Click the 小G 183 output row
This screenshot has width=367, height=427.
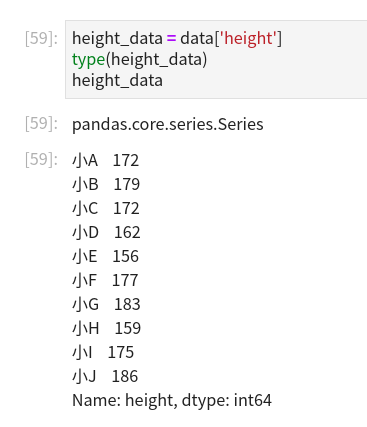(x=106, y=304)
